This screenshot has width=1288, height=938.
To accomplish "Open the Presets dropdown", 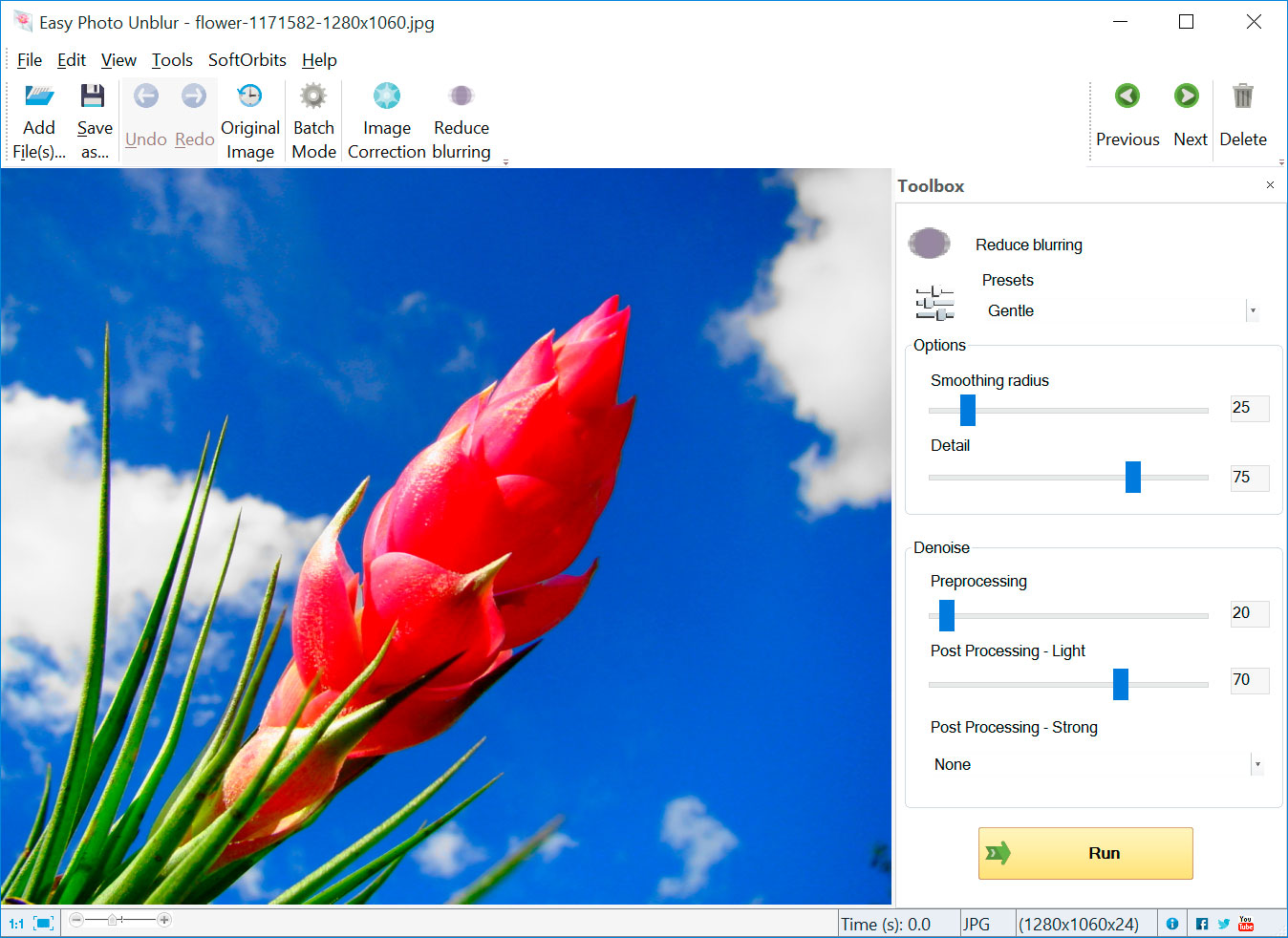I will click(1252, 310).
